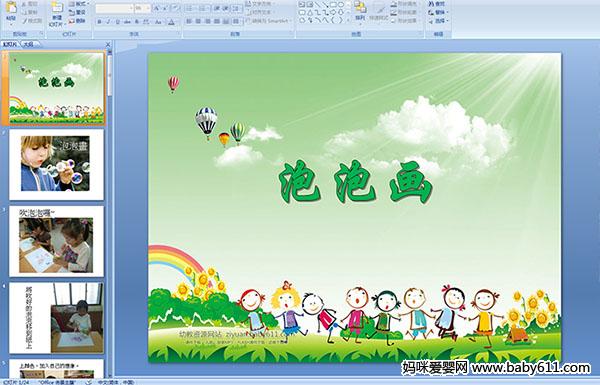Switch to the Slides tab in left pane
This screenshot has width=600, height=385.
[x=10, y=44]
